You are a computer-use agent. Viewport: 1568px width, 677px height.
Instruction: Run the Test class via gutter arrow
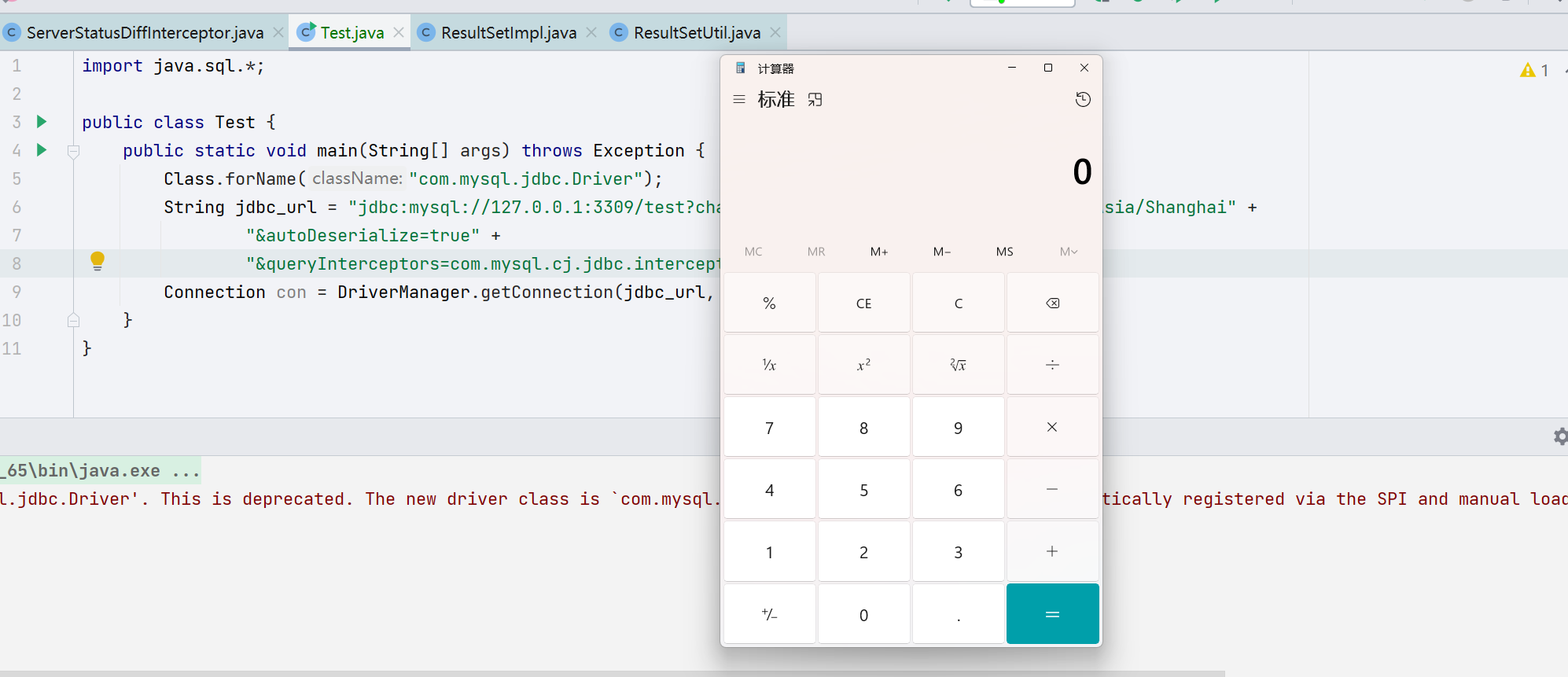point(42,122)
